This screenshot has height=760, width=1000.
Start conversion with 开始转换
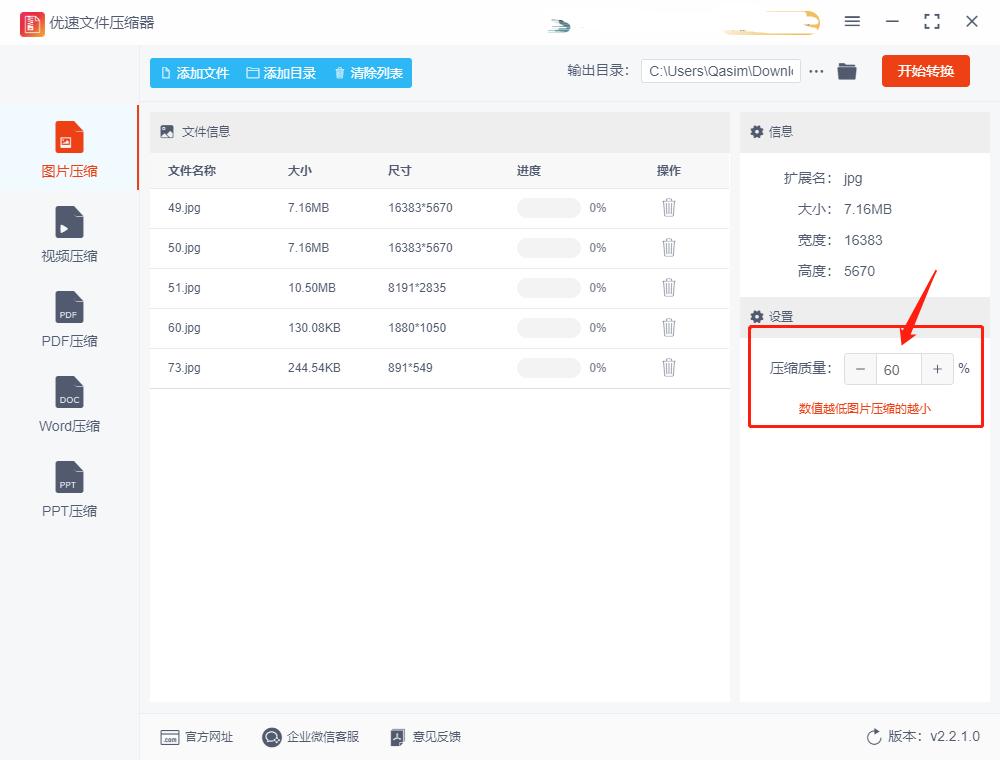pos(925,71)
